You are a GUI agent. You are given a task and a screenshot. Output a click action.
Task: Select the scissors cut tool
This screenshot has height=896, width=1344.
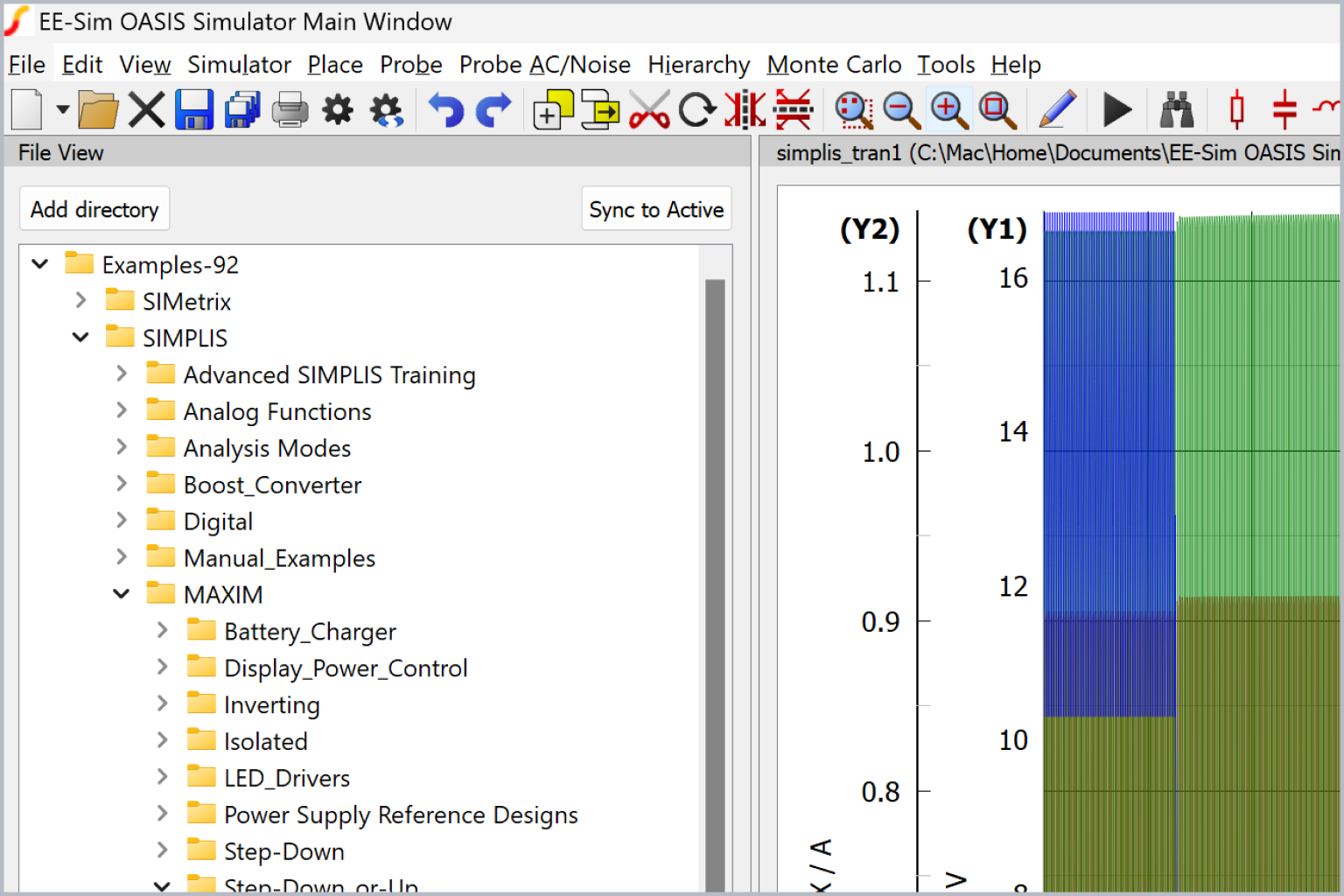point(649,109)
